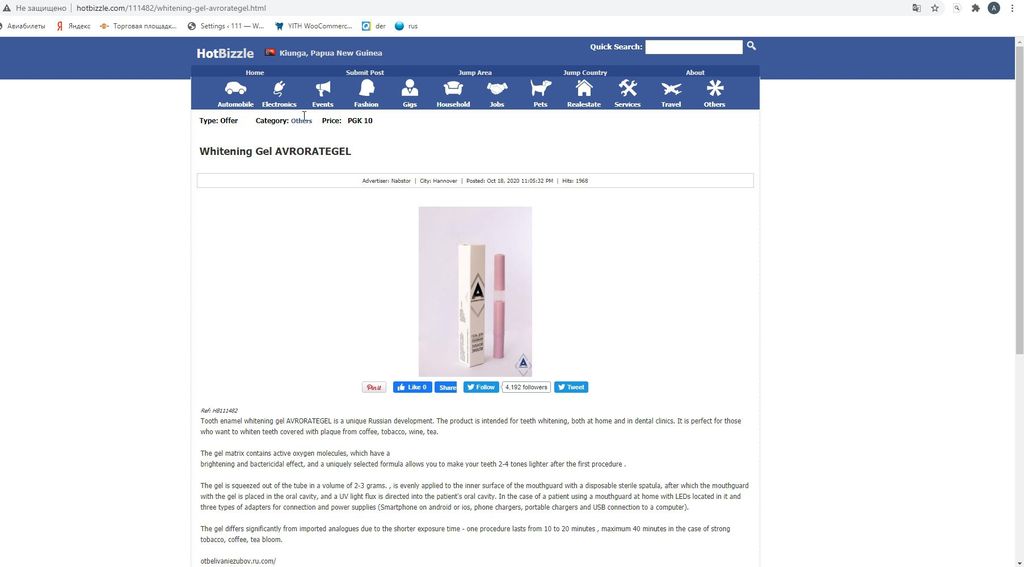Click the whitening gel product image

(475, 291)
